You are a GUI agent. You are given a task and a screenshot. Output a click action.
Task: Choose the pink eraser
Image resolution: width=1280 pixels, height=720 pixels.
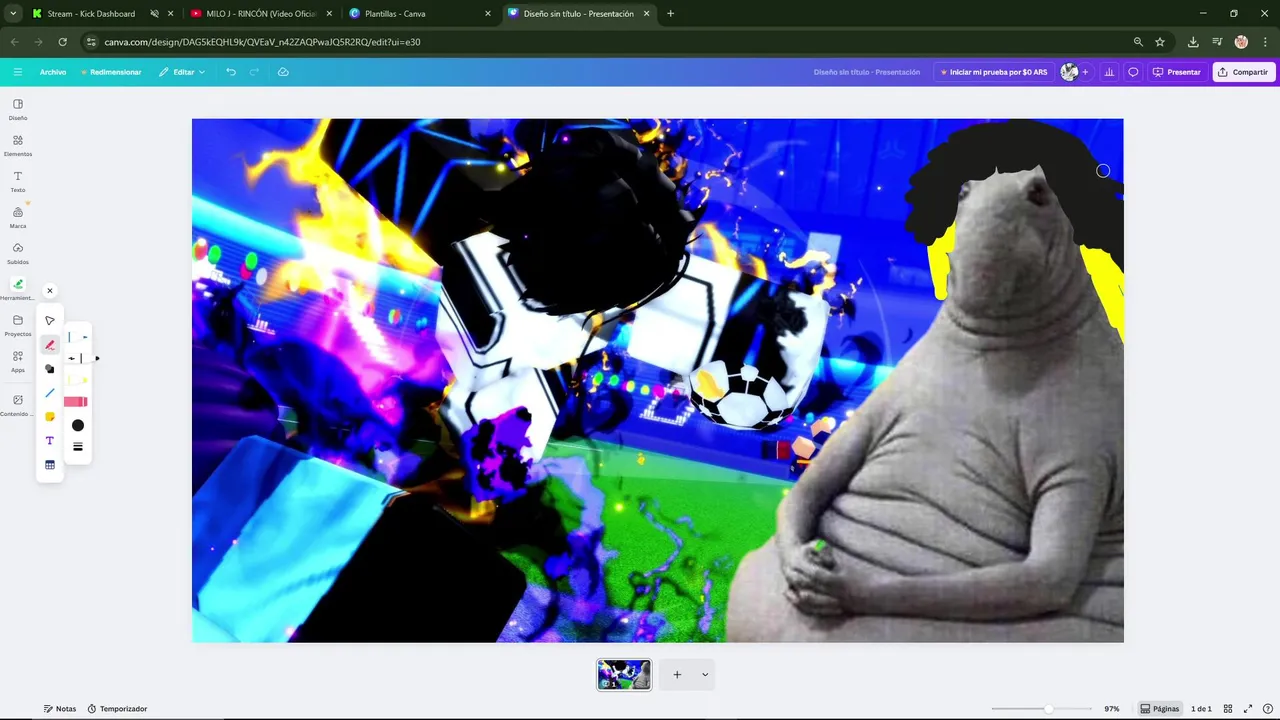pyautogui.click(x=76, y=402)
